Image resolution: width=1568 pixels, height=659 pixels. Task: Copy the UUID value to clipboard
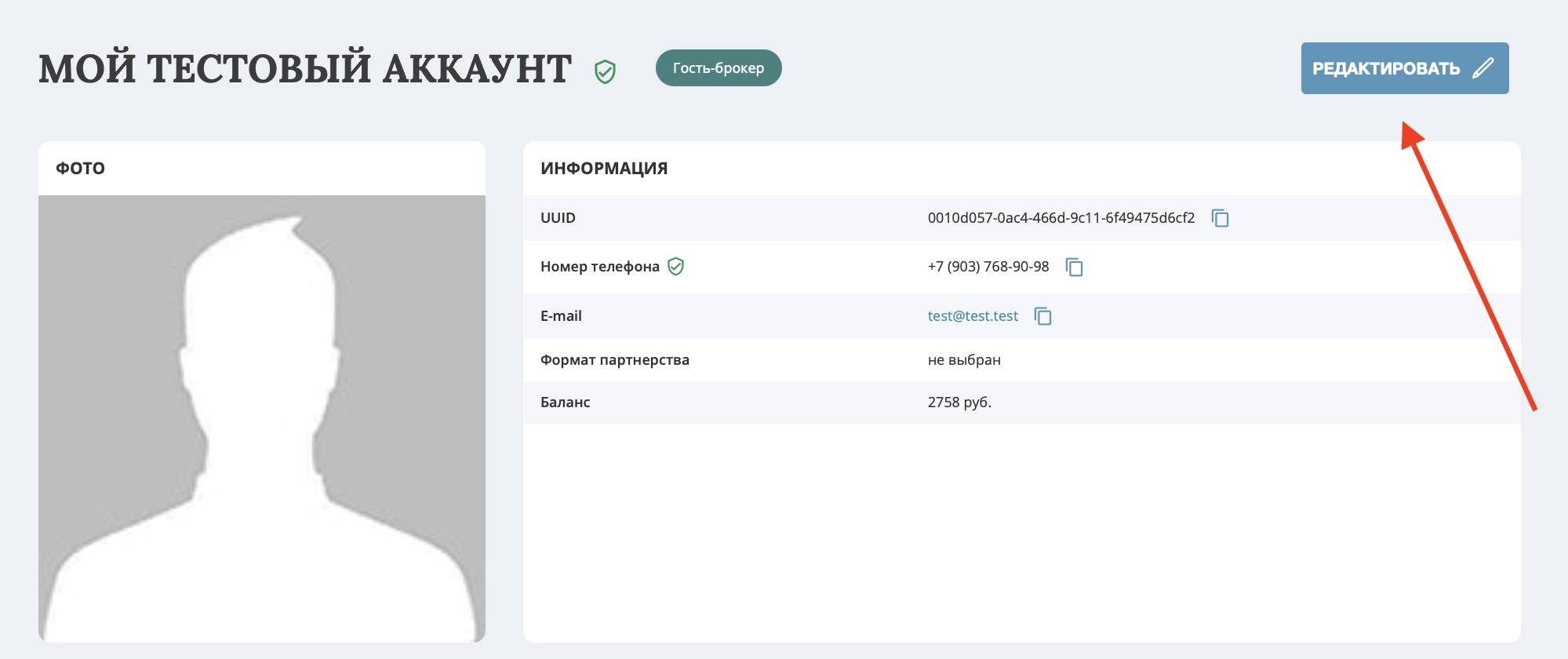point(1220,218)
